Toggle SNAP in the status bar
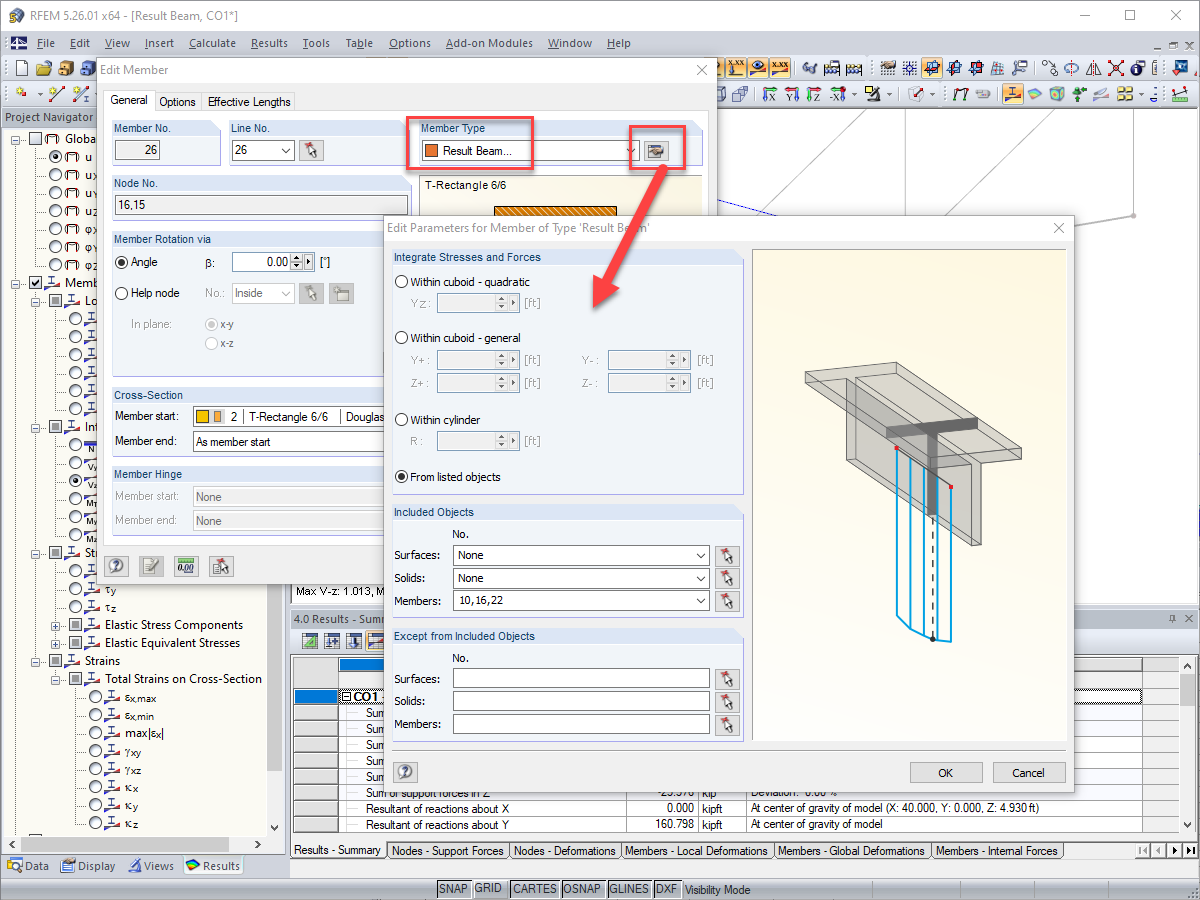The height and width of the screenshot is (900, 1200). point(453,889)
